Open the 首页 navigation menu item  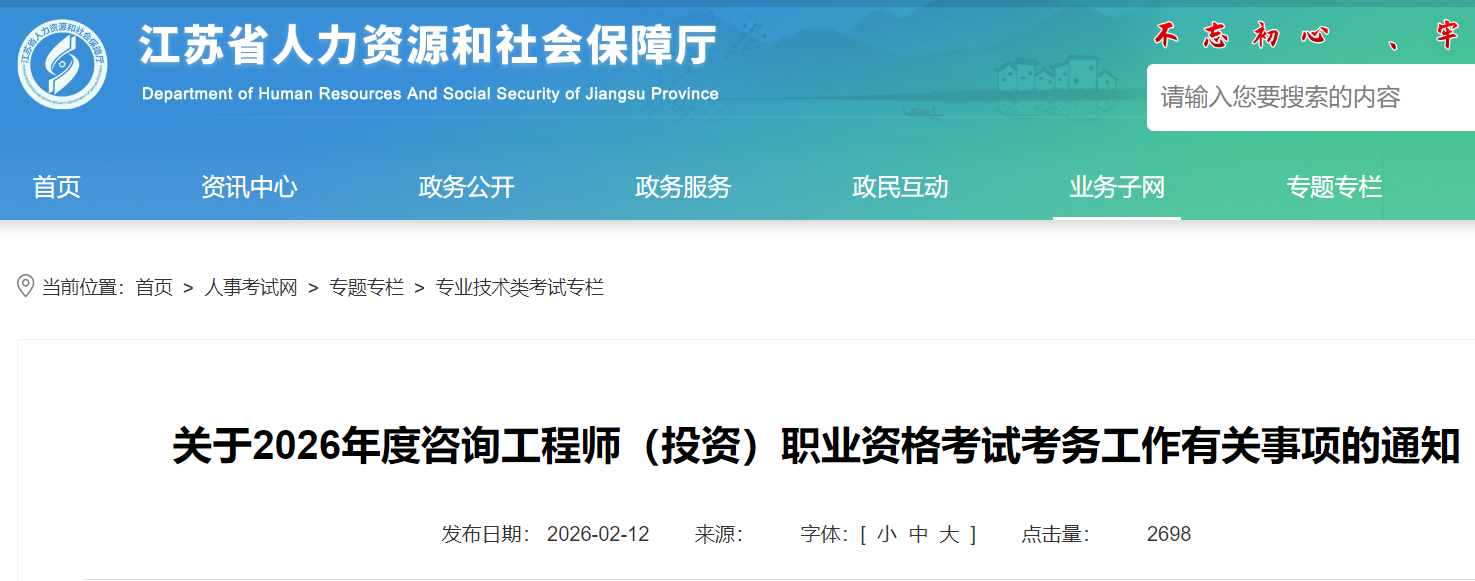[x=57, y=187]
